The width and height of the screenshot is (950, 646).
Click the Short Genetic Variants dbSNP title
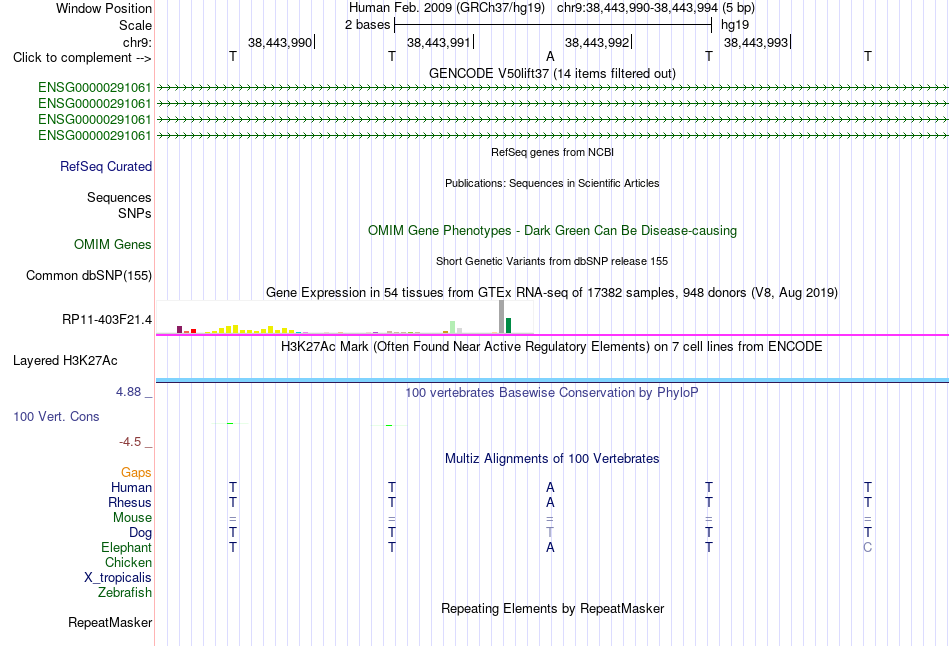coord(552,261)
